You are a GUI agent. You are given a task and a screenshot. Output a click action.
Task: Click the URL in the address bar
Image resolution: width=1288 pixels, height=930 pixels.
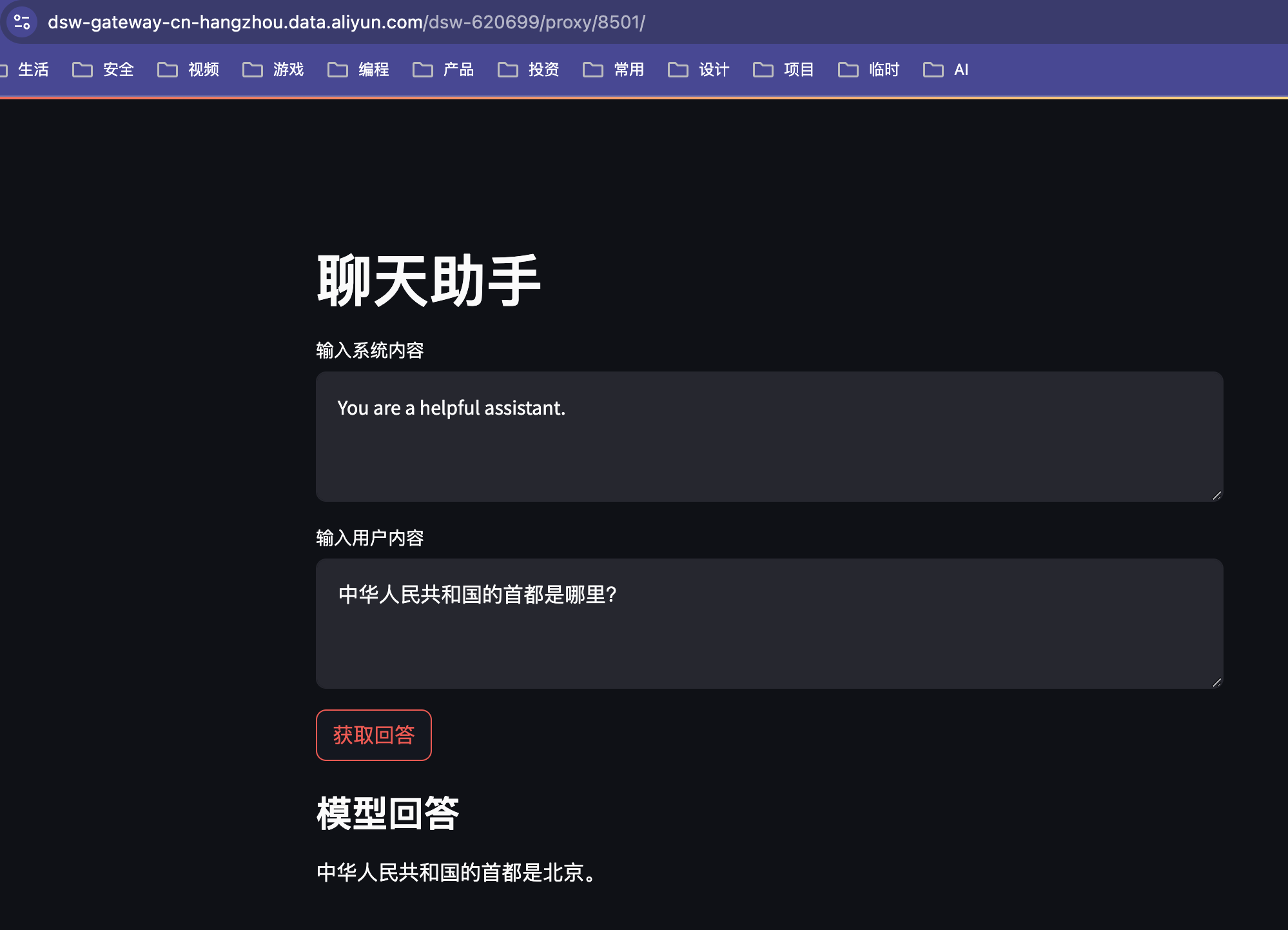[346, 22]
